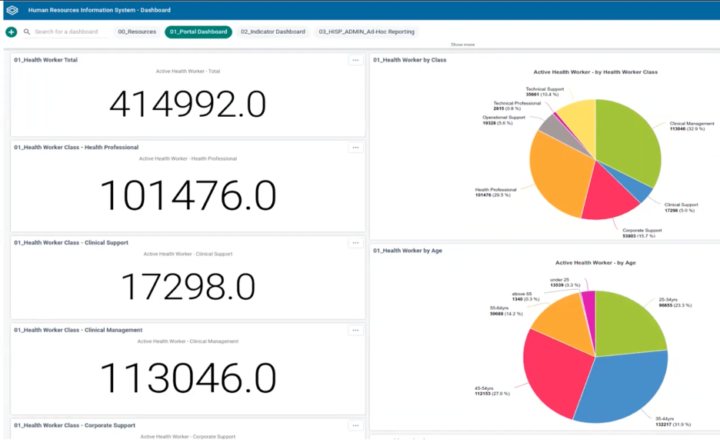
Task: Click red 45-54yrs slice in Age pie
Action: tap(555, 365)
